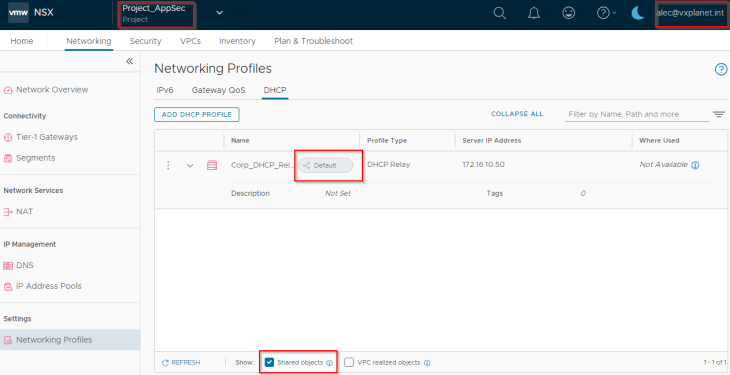Click the COLLAPSE ALL link
Viewport: 730px width, 375px height.
click(x=517, y=114)
